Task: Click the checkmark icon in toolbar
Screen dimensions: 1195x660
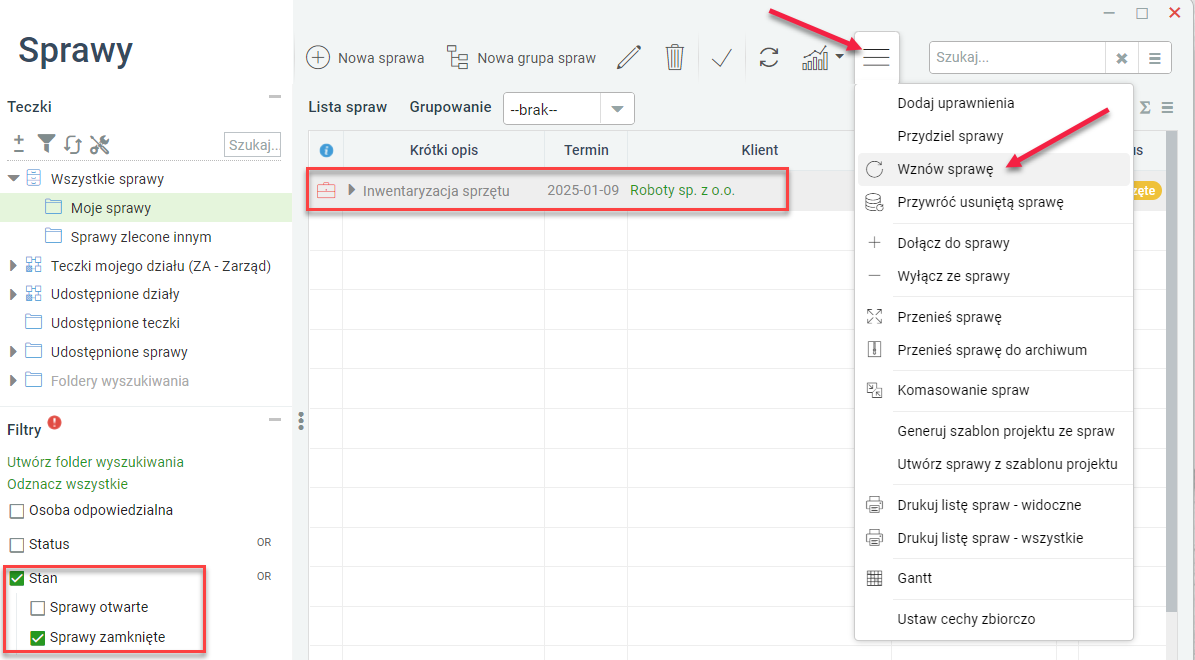Action: pyautogui.click(x=722, y=58)
